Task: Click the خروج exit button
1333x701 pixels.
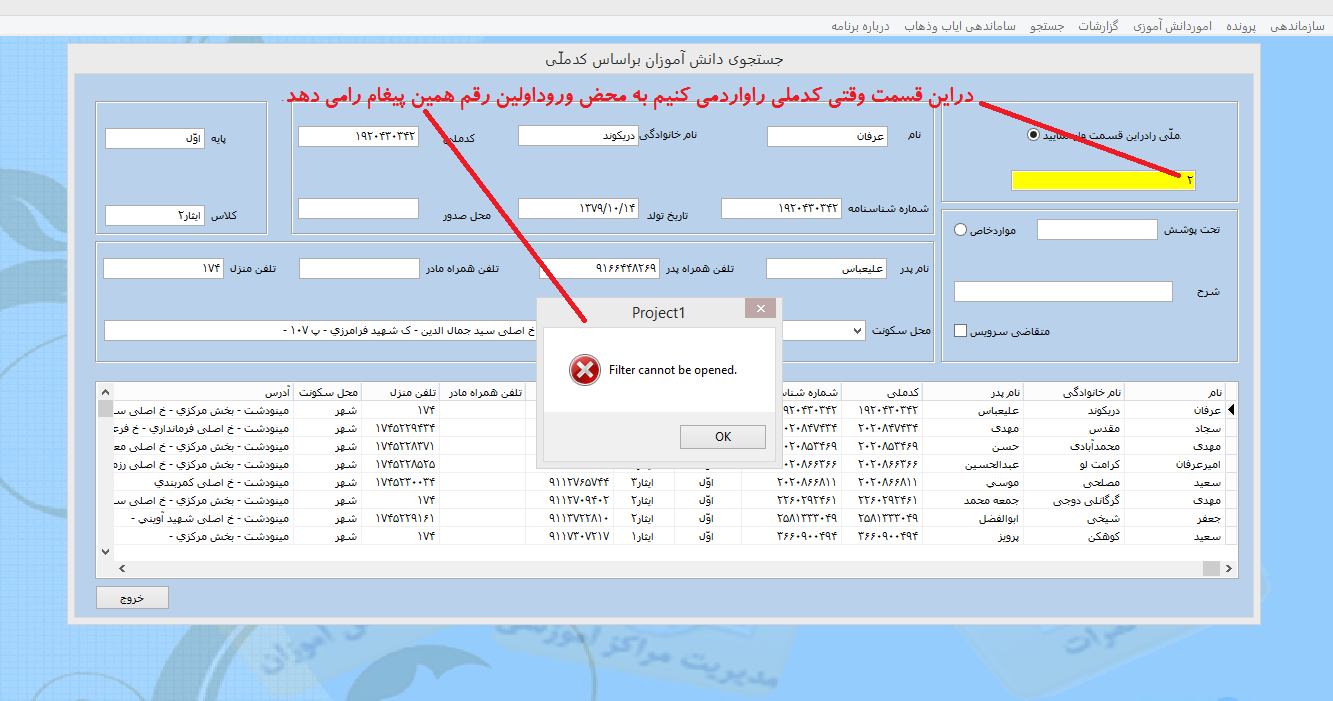Action: [x=132, y=598]
